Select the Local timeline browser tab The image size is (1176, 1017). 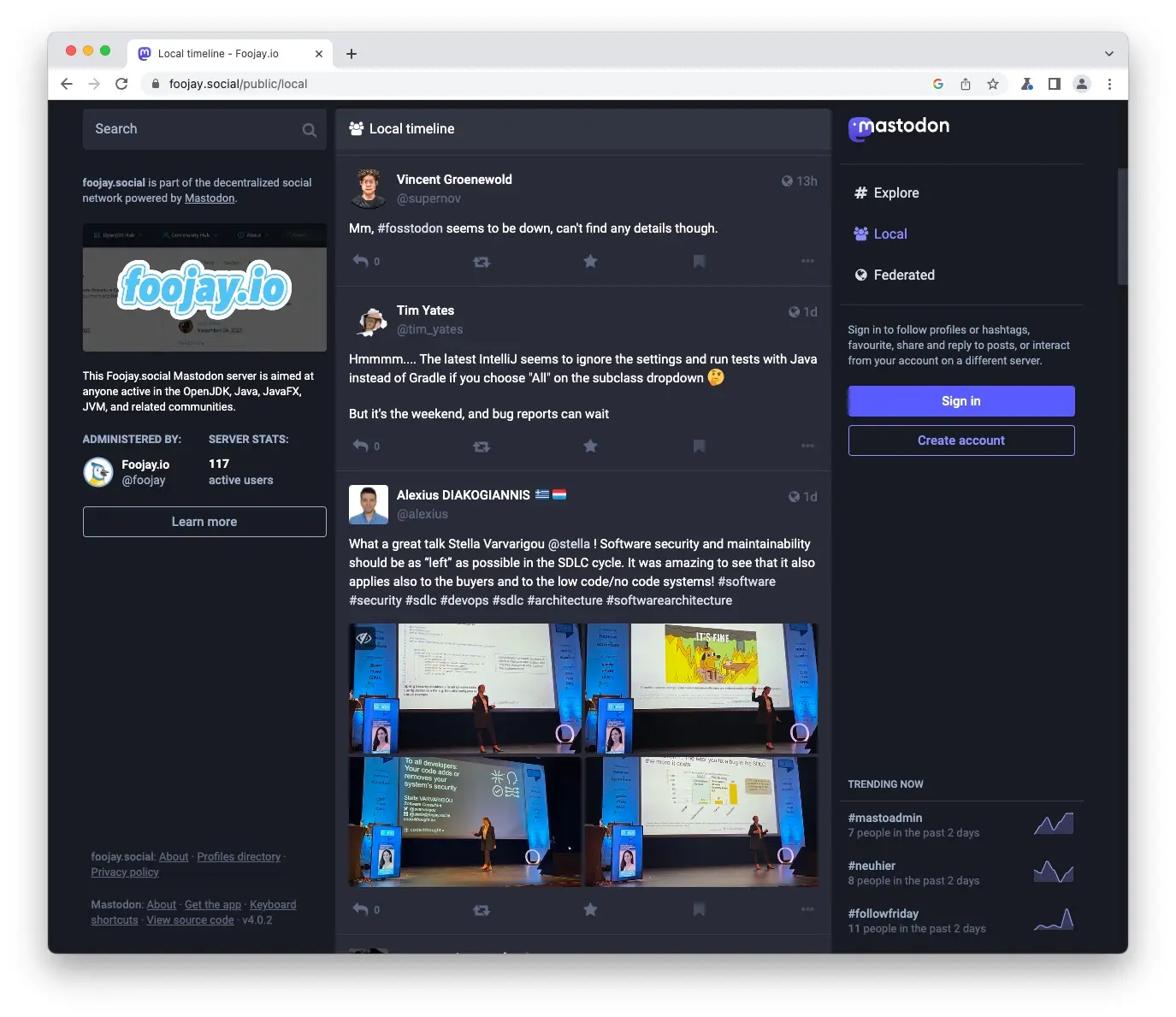coord(218,53)
